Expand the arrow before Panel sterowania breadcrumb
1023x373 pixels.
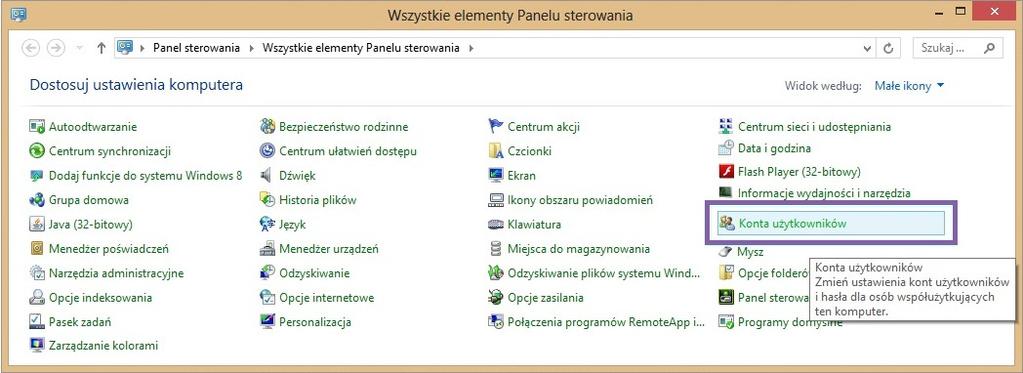(142, 48)
